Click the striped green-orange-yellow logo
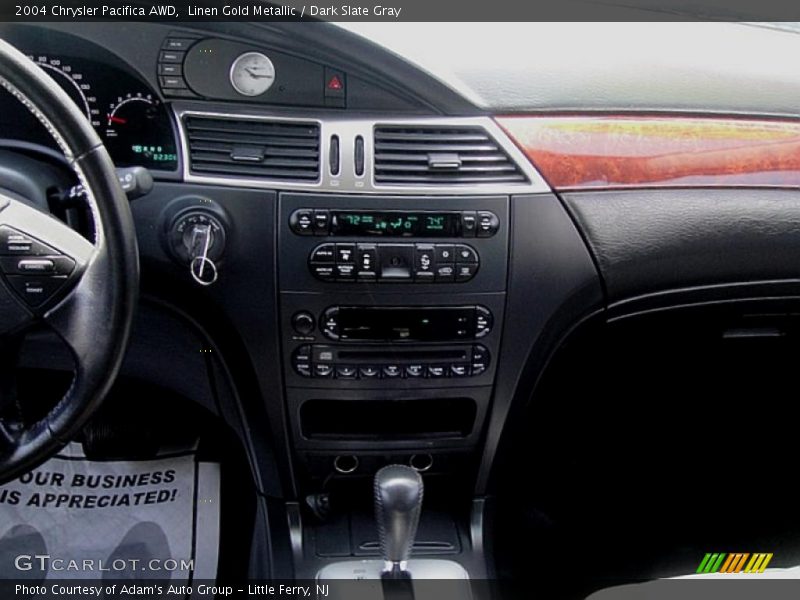The width and height of the screenshot is (800, 600). coord(734,563)
